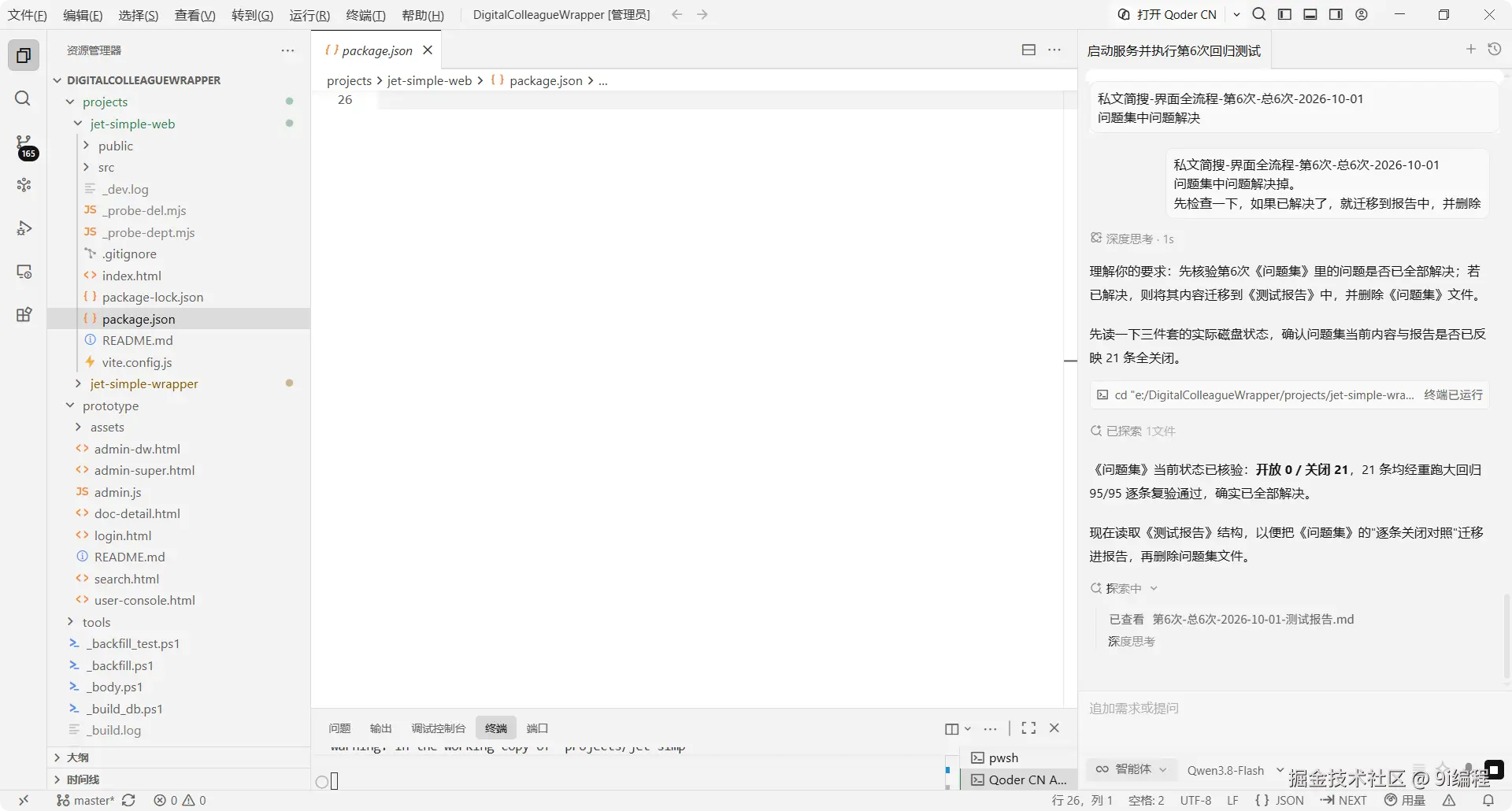Open the Explorer view in activity bar
Image resolution: width=1512 pixels, height=811 pixels.
point(24,55)
